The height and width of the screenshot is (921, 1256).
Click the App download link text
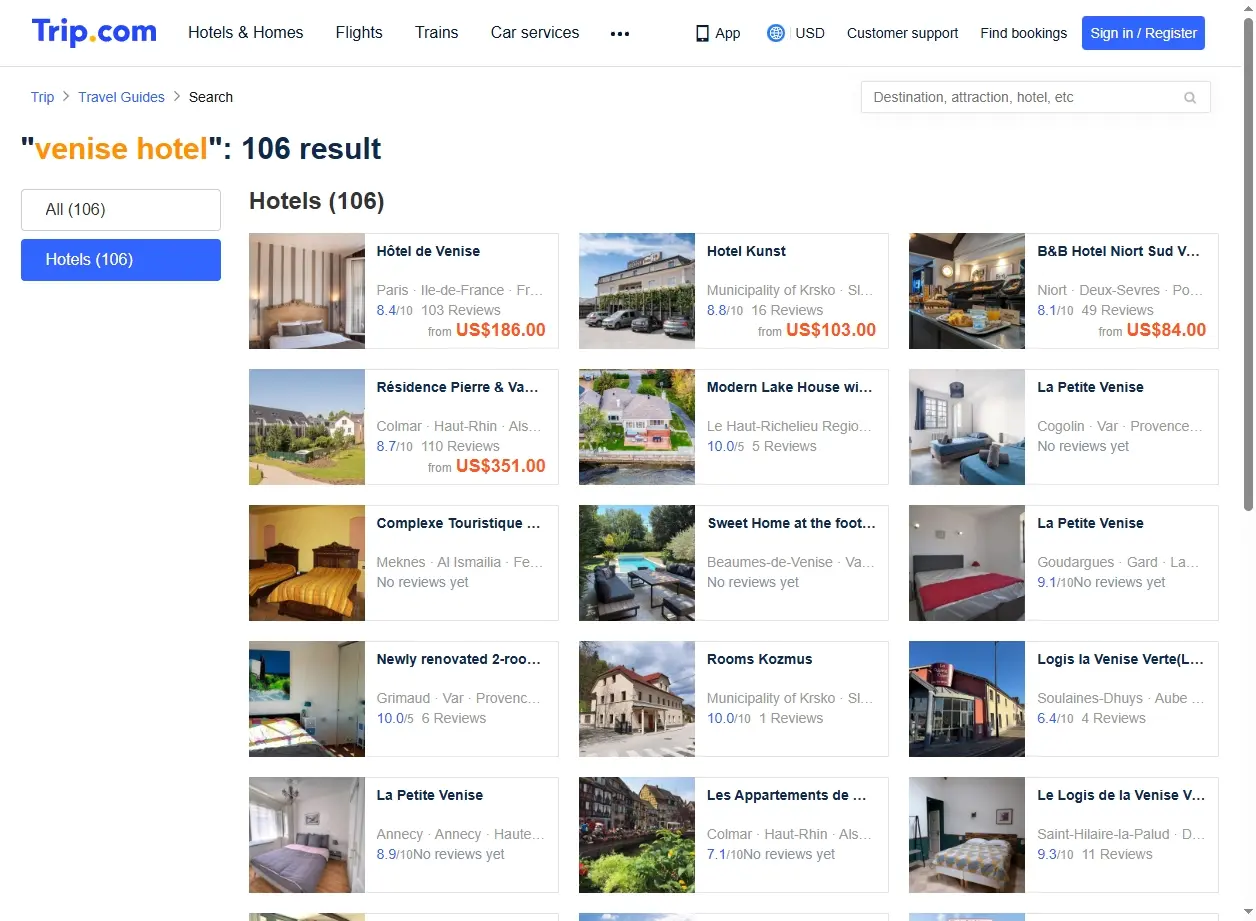coord(728,33)
